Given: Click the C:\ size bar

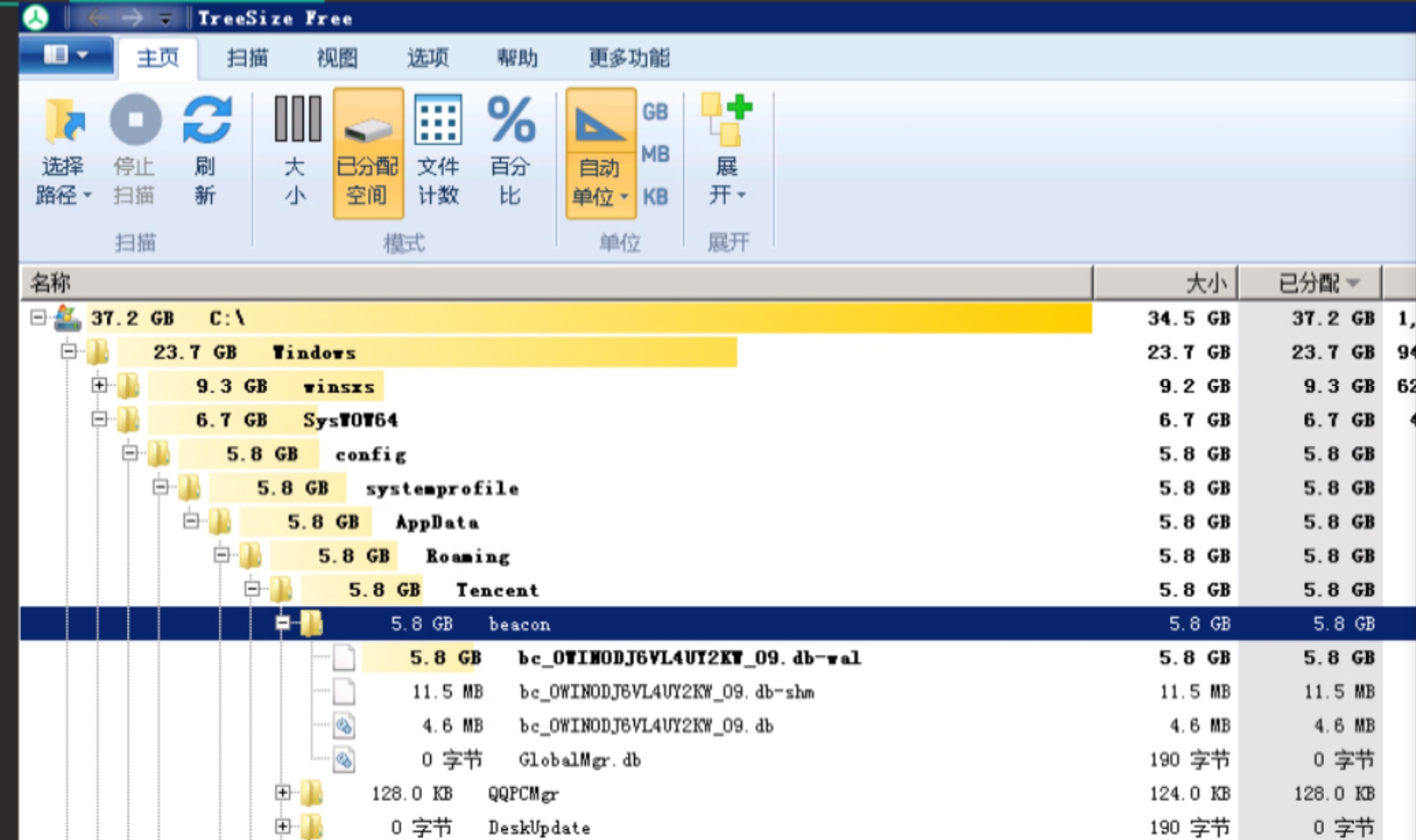Looking at the screenshot, I should tap(589, 318).
